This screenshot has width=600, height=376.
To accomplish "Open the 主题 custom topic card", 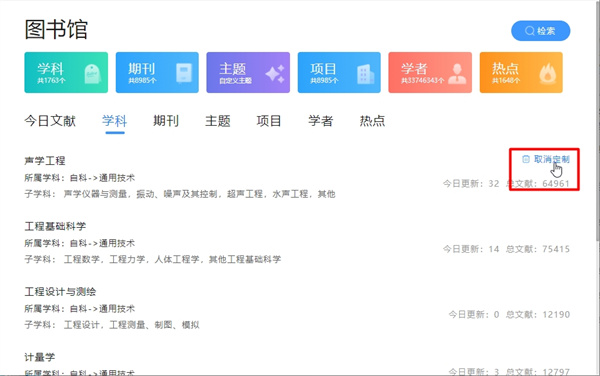I will (248, 73).
